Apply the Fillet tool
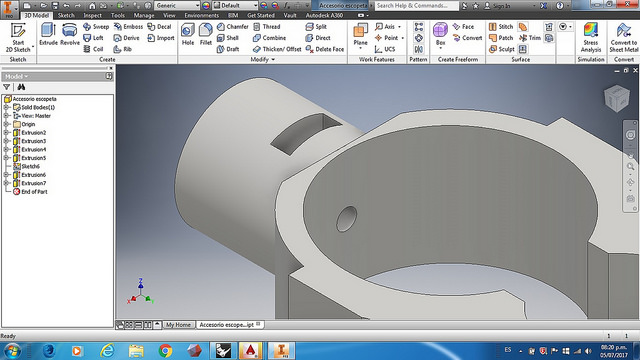 point(206,34)
